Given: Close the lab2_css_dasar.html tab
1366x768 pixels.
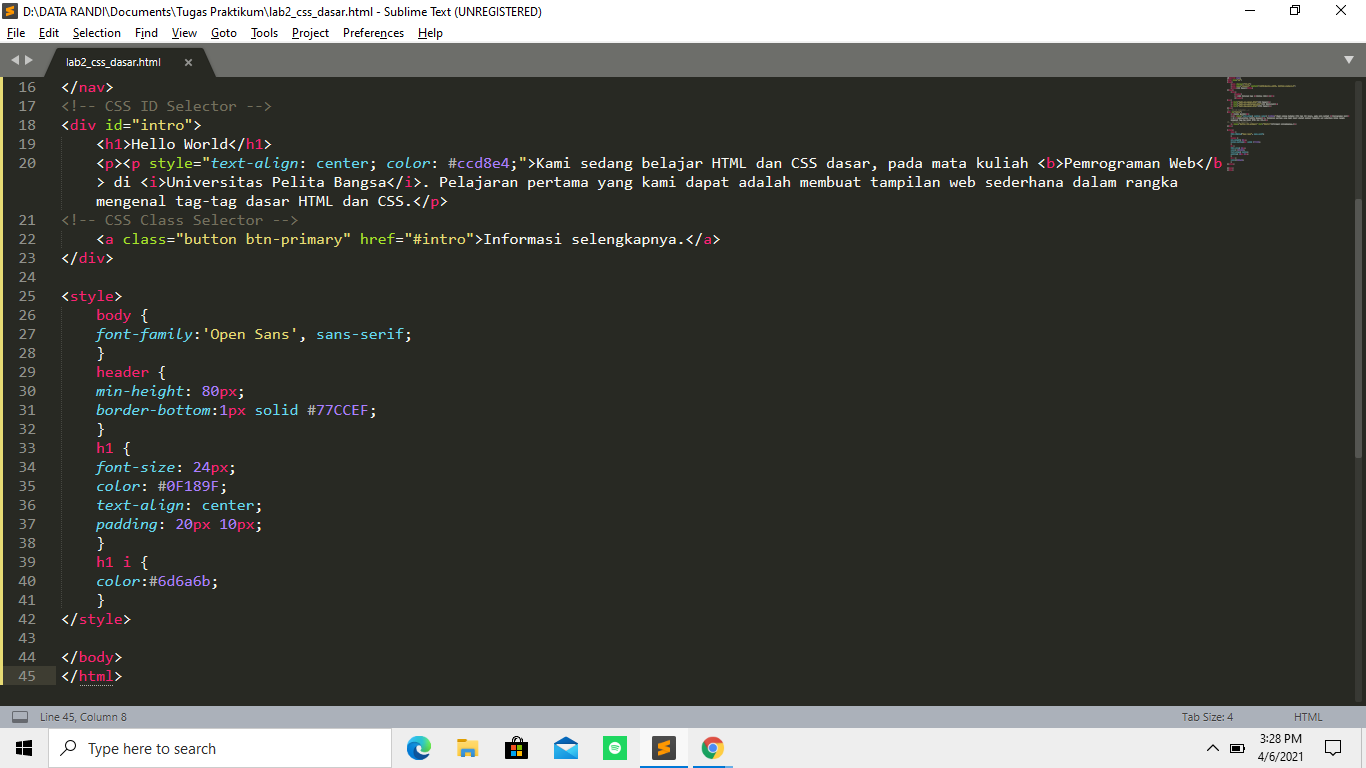Looking at the screenshot, I should [x=188, y=61].
